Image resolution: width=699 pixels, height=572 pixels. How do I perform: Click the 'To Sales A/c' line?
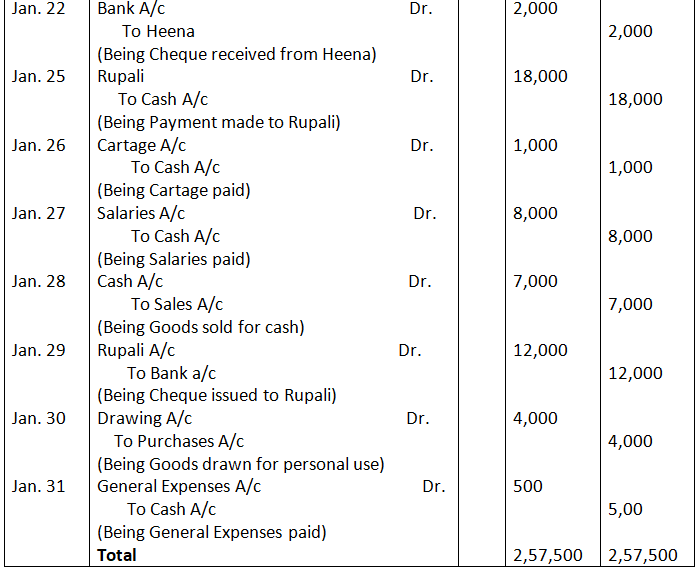pyautogui.click(x=177, y=304)
